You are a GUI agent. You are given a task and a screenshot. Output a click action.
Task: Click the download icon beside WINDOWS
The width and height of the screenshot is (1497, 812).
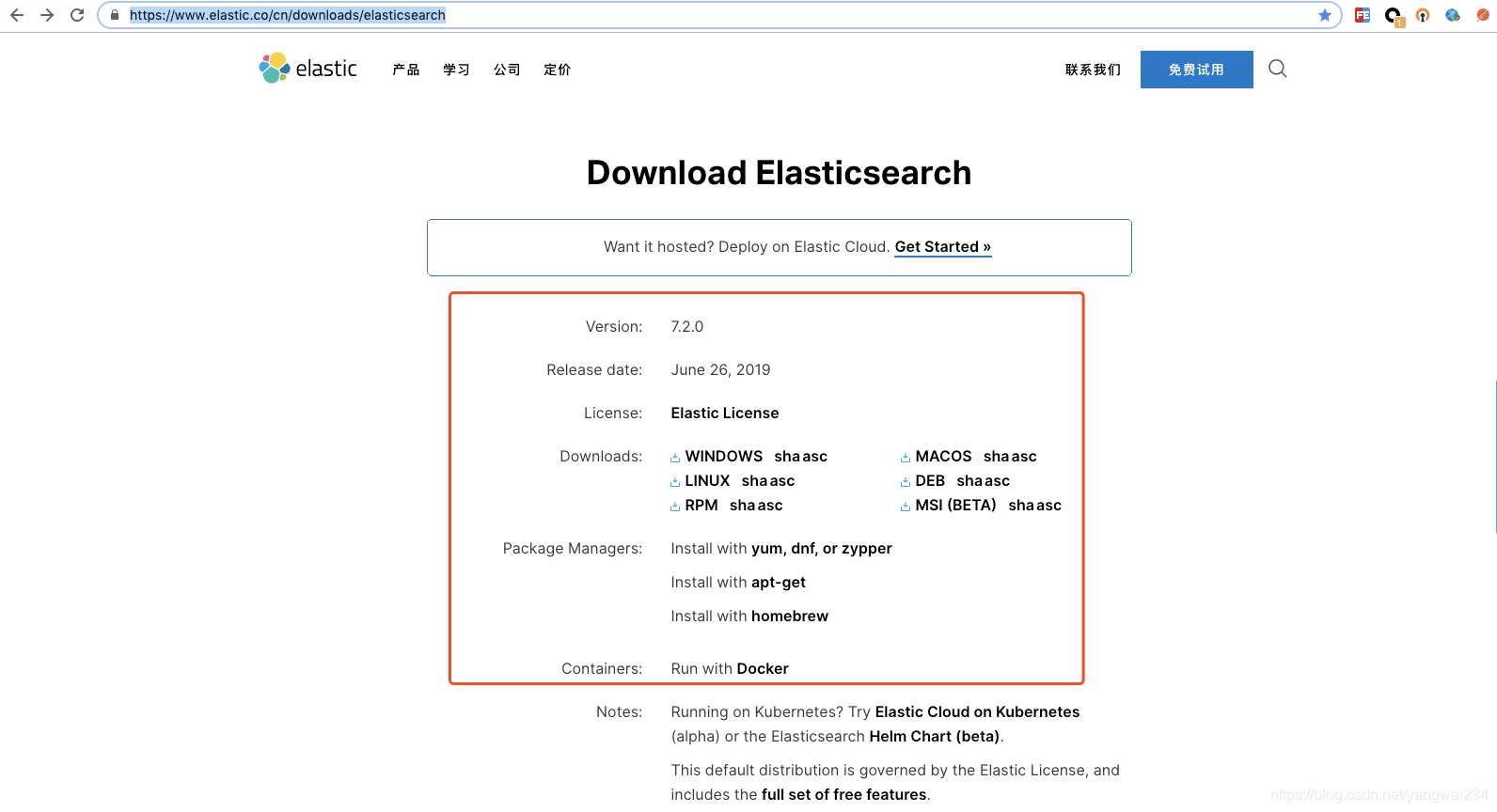tap(675, 458)
